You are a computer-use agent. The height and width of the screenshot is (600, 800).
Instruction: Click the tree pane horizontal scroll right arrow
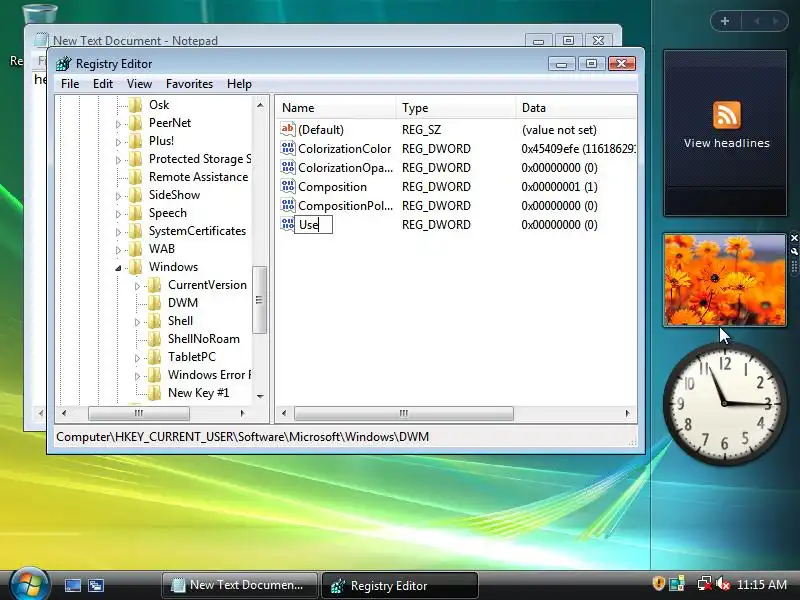(x=242, y=413)
